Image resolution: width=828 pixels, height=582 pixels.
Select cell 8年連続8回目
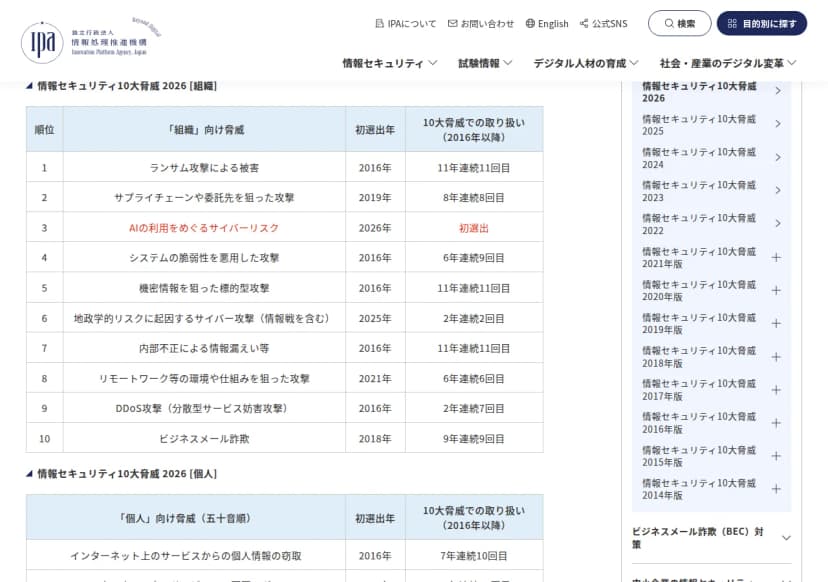point(474,198)
